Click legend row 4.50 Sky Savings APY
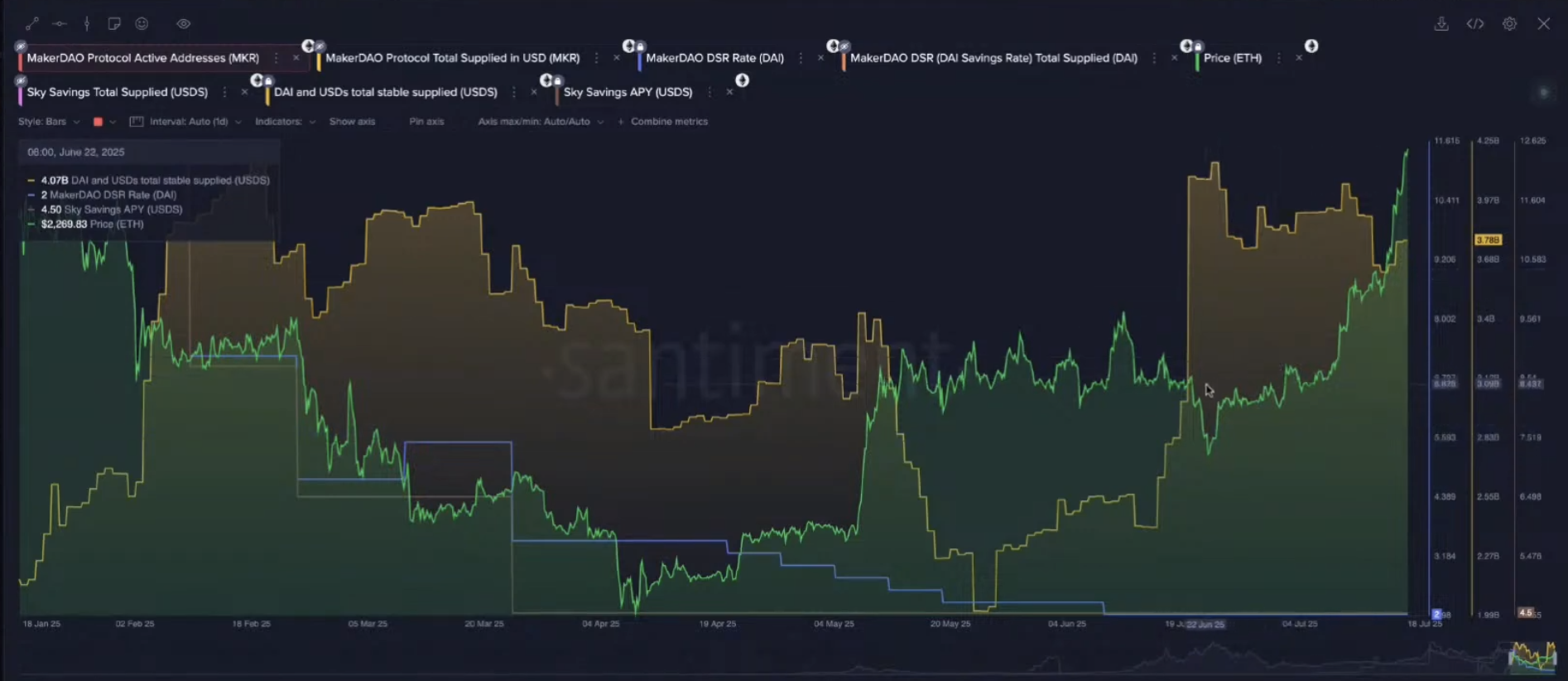 [105, 210]
